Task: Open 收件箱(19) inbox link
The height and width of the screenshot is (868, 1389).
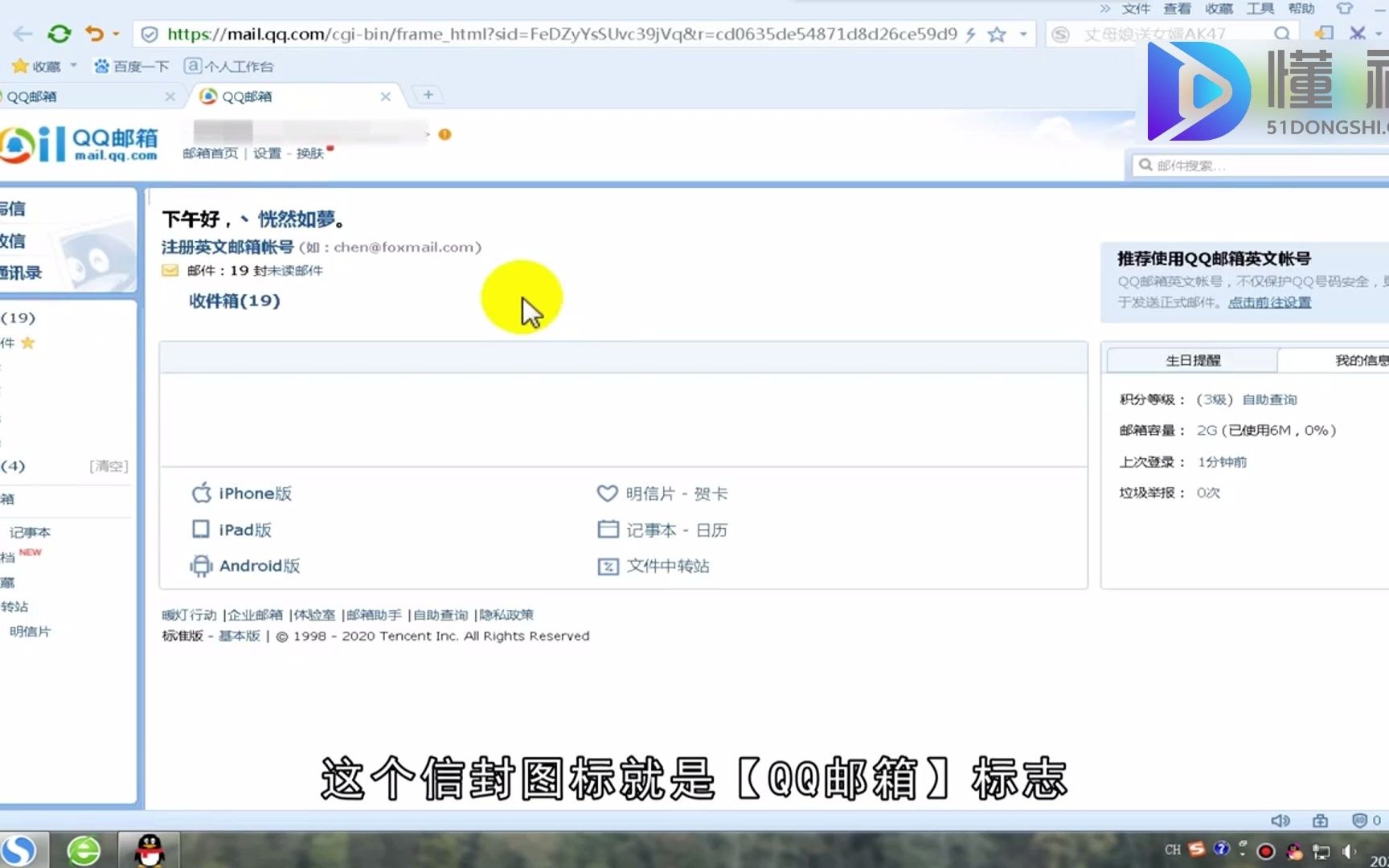Action: click(235, 301)
